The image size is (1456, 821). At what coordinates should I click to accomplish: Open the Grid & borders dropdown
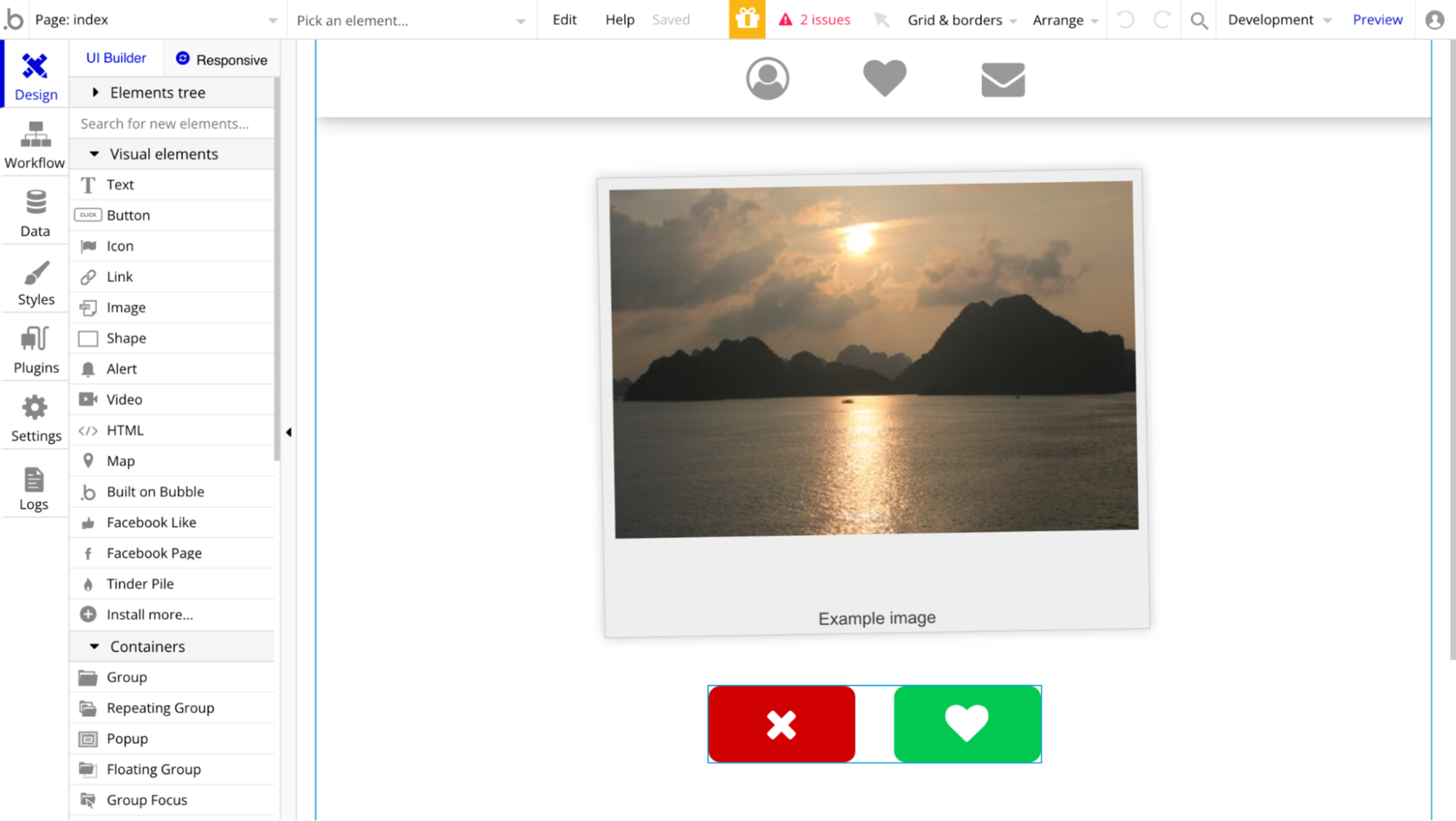pyautogui.click(x=962, y=20)
